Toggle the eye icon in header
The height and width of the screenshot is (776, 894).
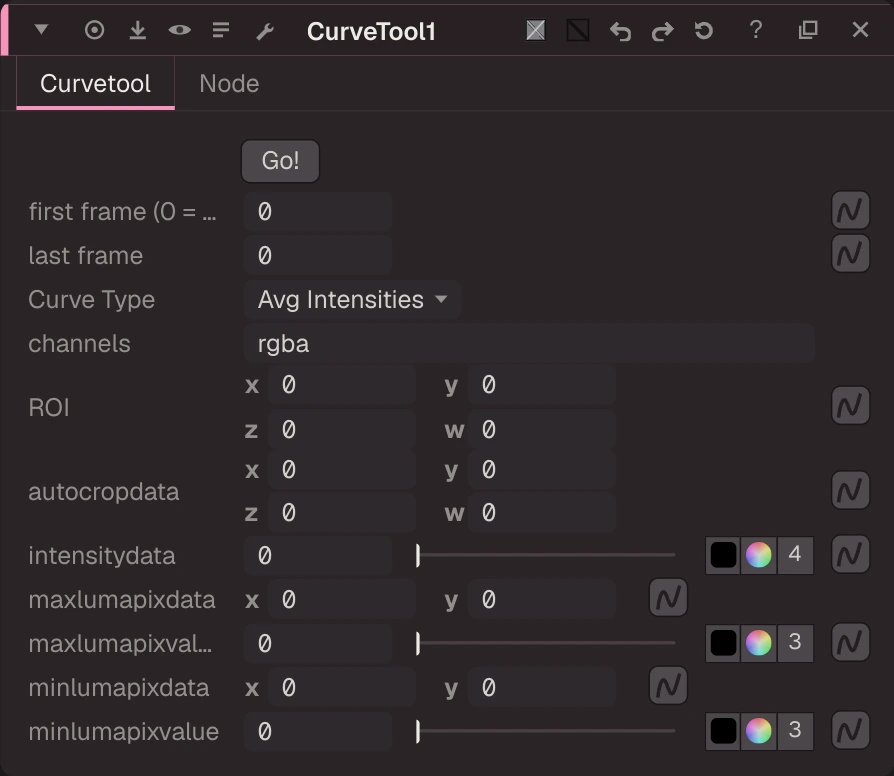180,30
